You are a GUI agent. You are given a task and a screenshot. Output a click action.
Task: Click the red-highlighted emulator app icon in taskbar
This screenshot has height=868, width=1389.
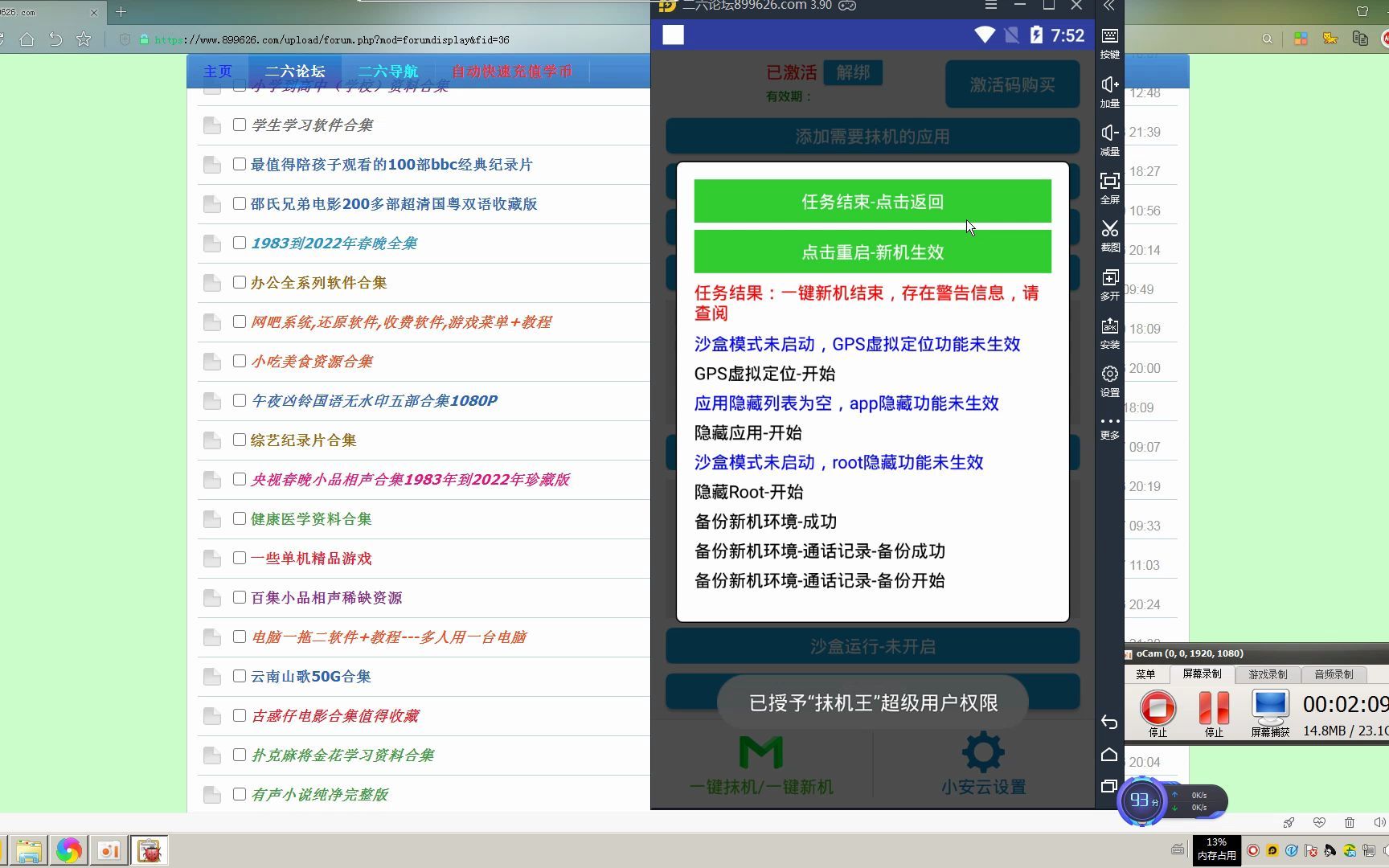pos(149,850)
